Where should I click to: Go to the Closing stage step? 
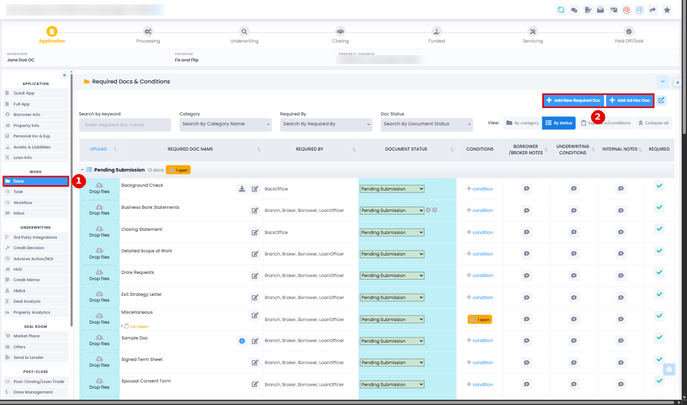(340, 35)
